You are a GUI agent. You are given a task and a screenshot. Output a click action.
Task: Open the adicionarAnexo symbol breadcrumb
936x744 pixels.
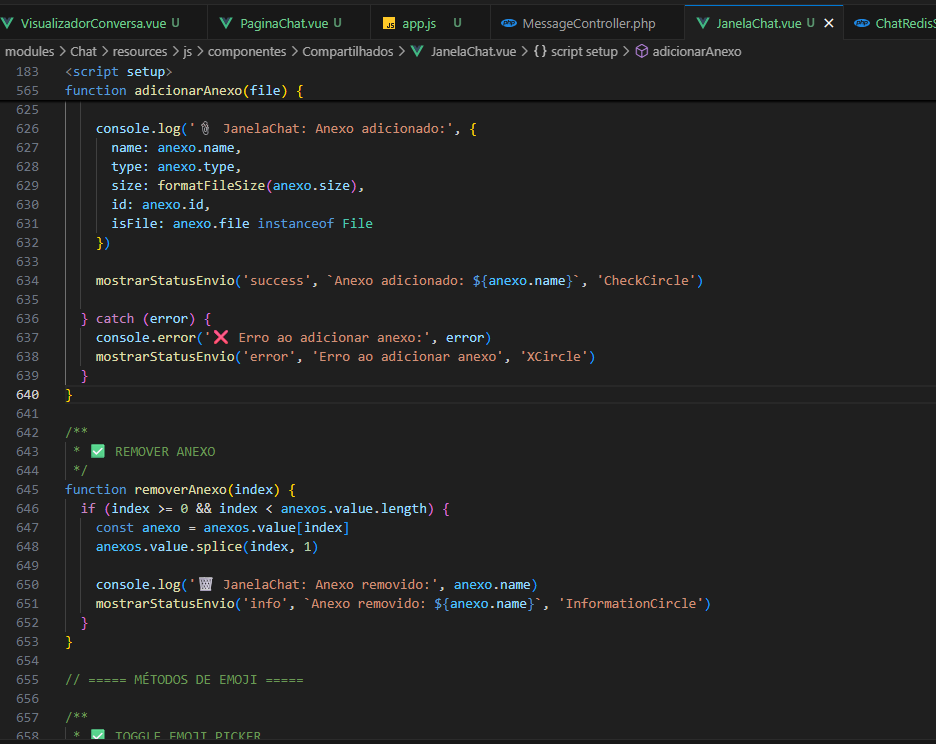click(696, 51)
